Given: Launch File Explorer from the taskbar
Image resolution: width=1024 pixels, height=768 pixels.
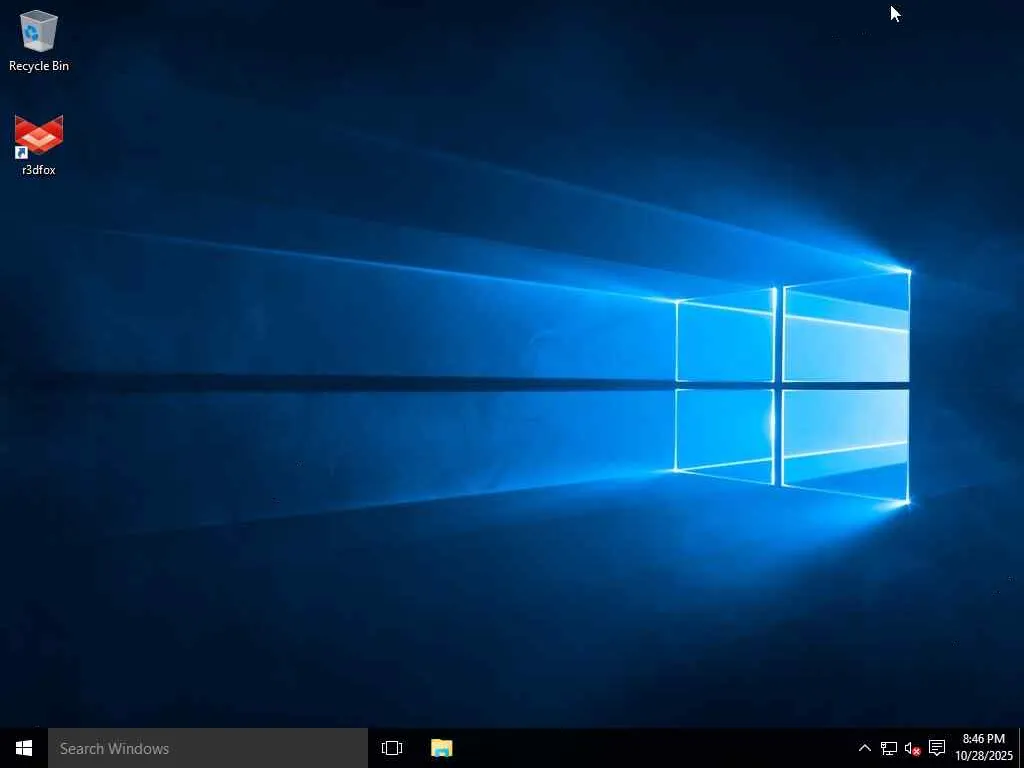Looking at the screenshot, I should 441,748.
